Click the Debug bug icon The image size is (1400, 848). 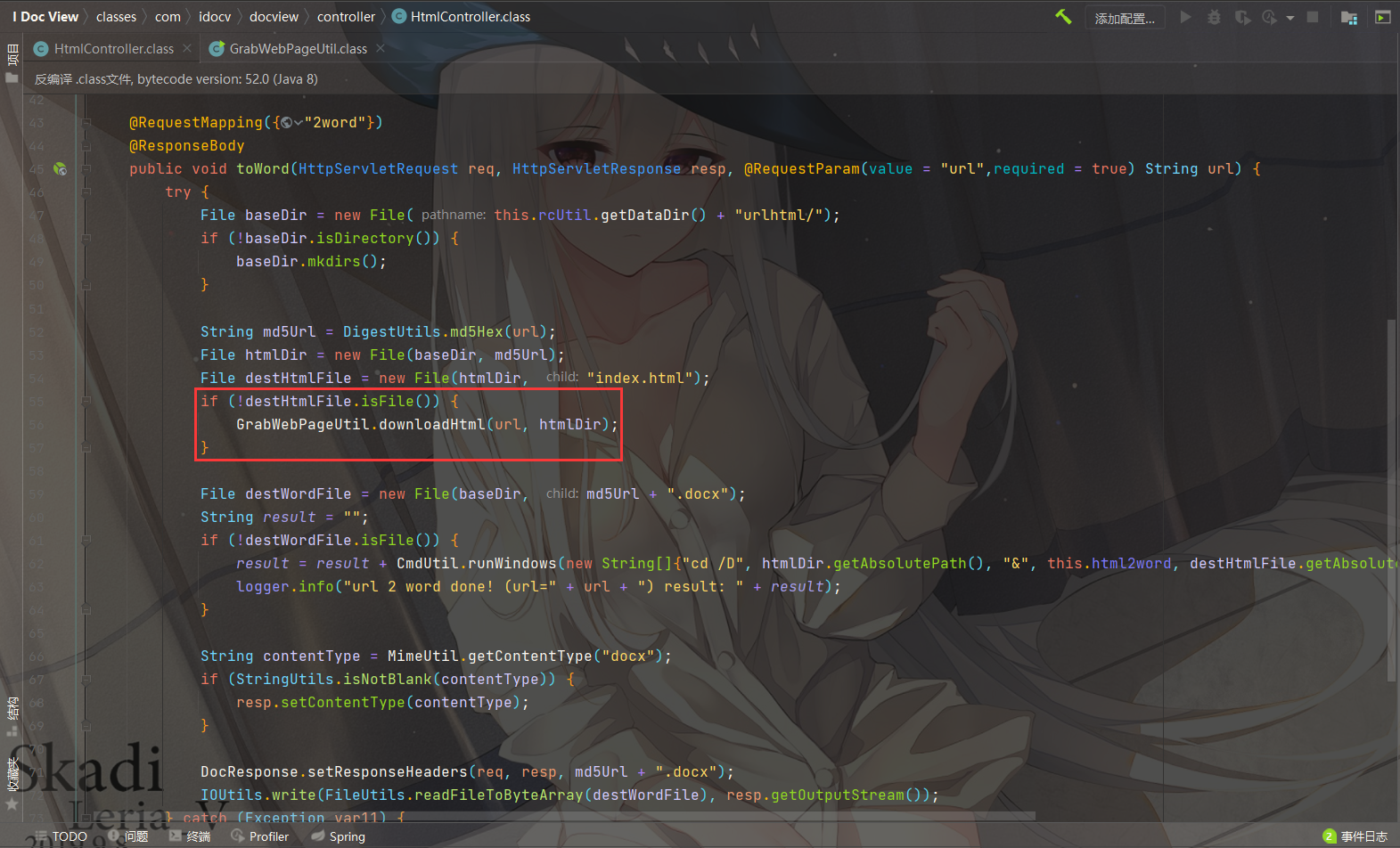(x=1214, y=17)
